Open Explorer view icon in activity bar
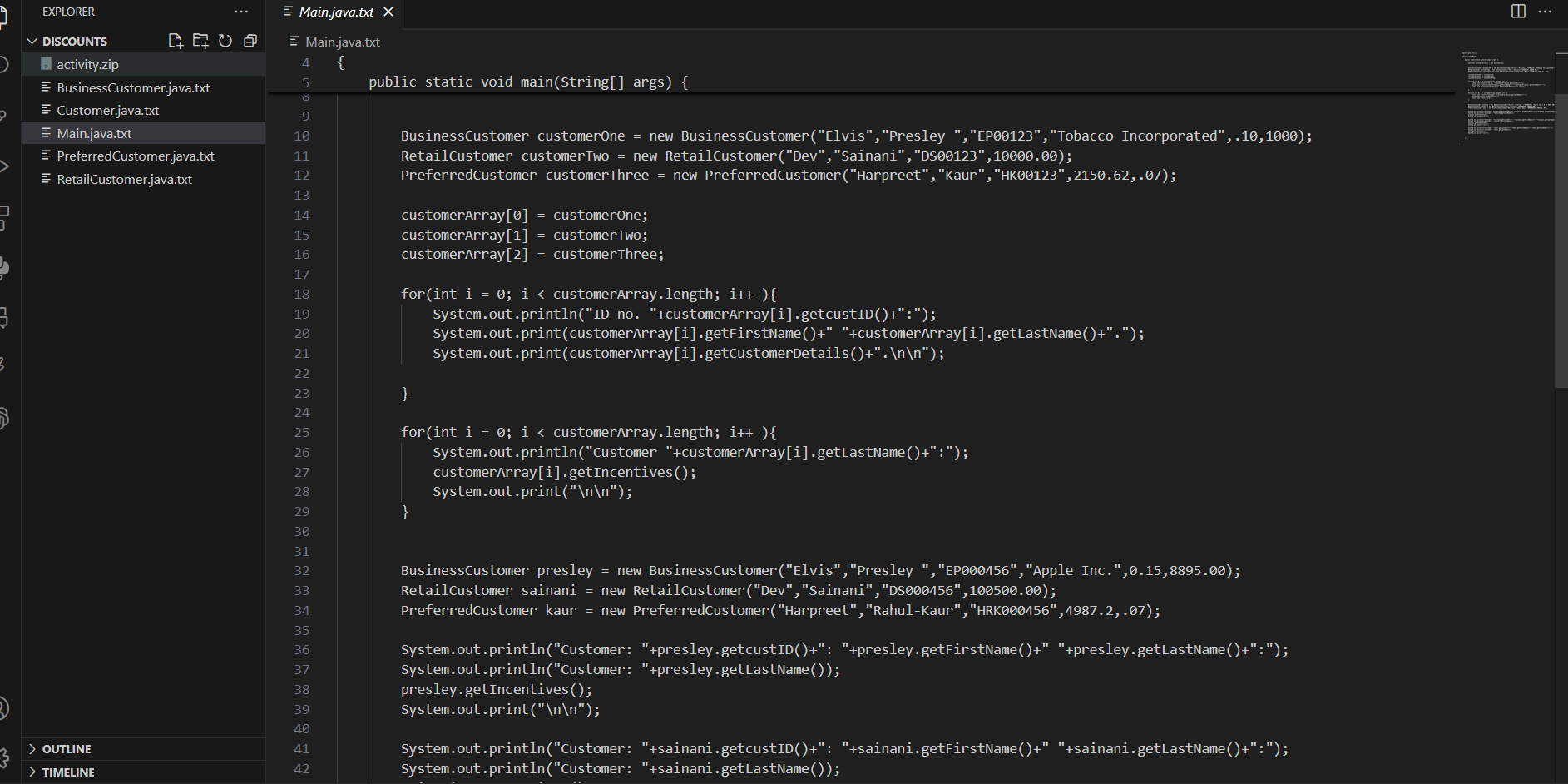 coord(3,16)
